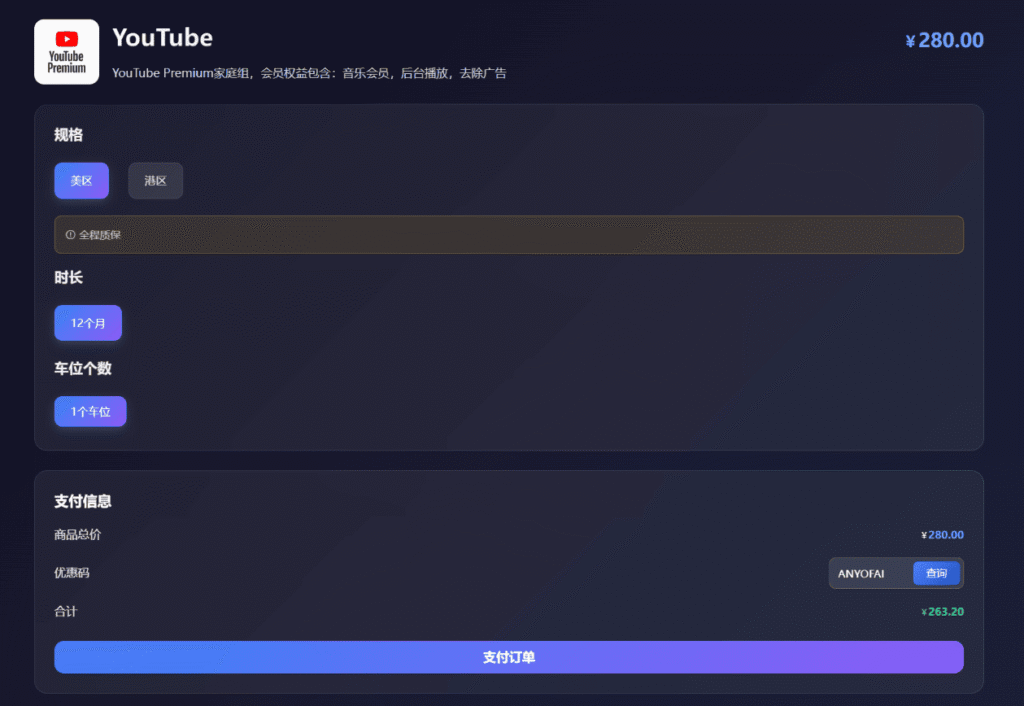This screenshot has width=1024, height=706.
Task: Click the 优惠码 label
Action: tap(72, 573)
